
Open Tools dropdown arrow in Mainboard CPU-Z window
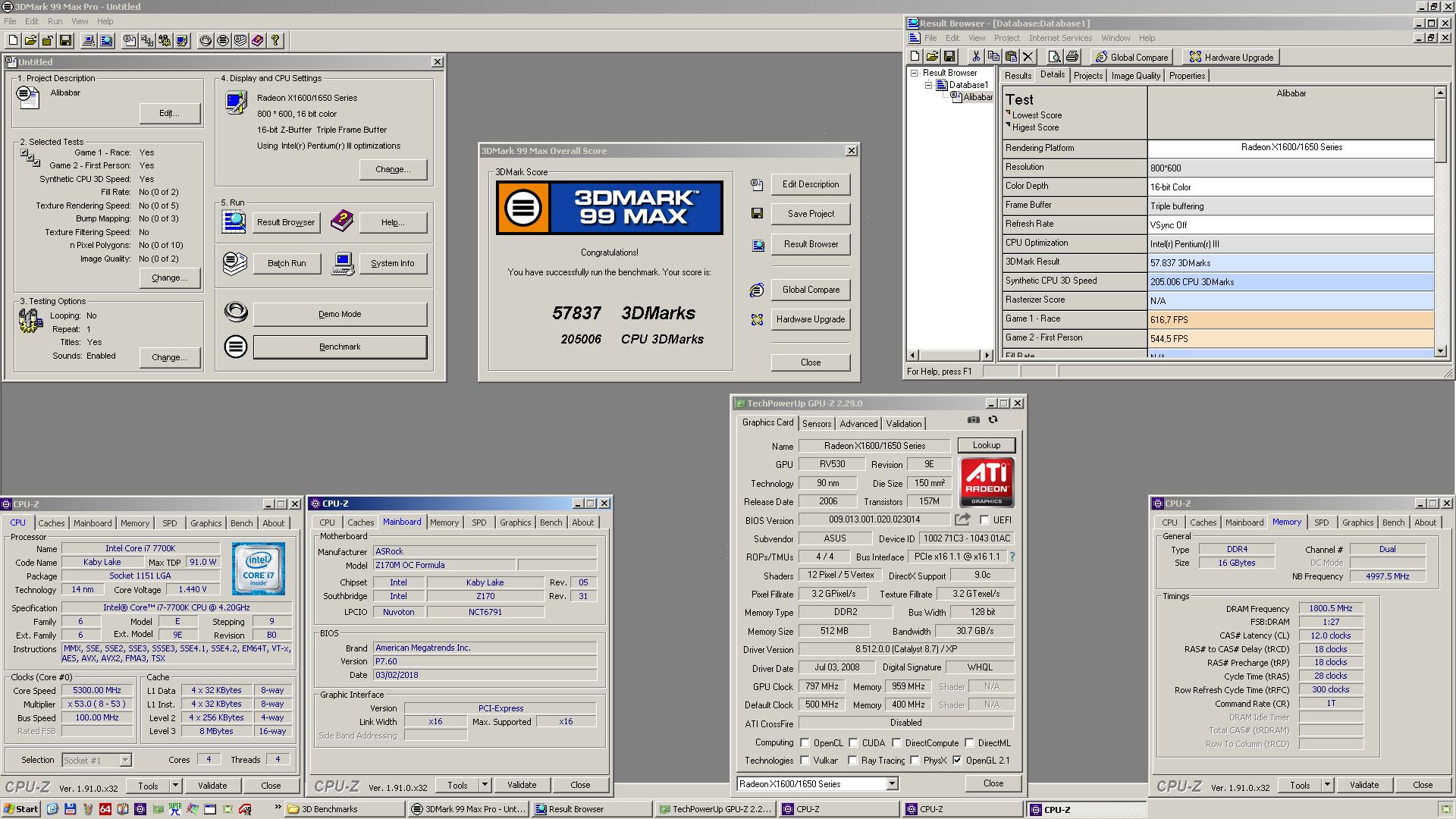485,786
